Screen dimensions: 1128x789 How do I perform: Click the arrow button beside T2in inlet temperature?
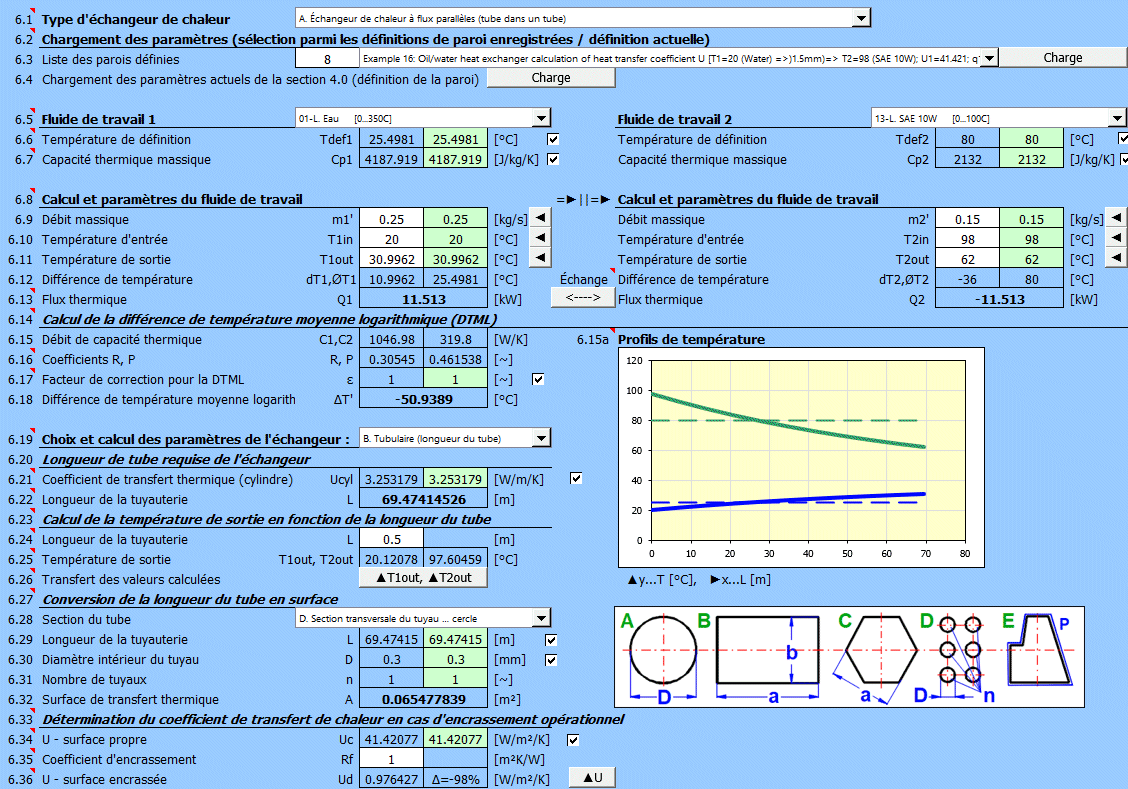click(1117, 239)
